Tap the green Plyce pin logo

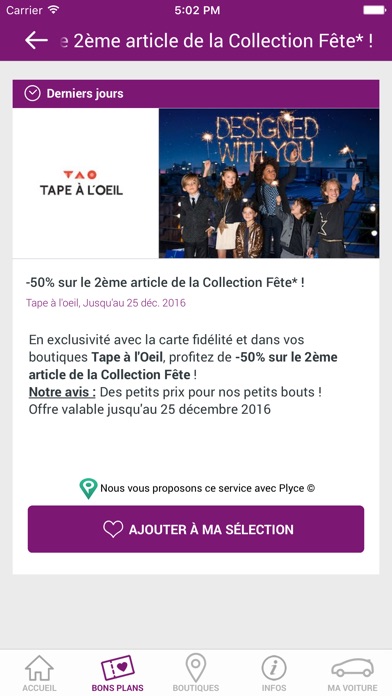coord(88,488)
